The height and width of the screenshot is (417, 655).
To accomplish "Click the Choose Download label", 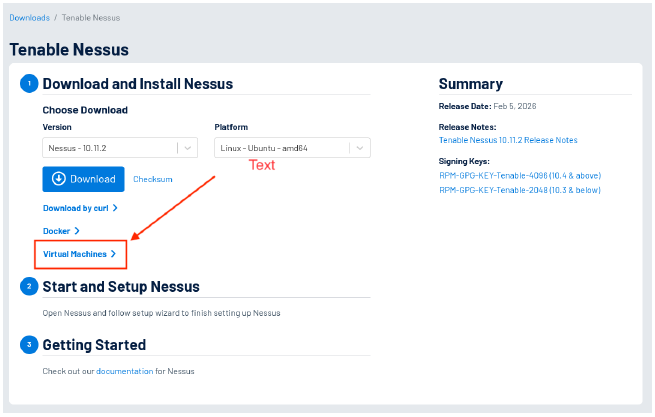I will pyautogui.click(x=85, y=110).
